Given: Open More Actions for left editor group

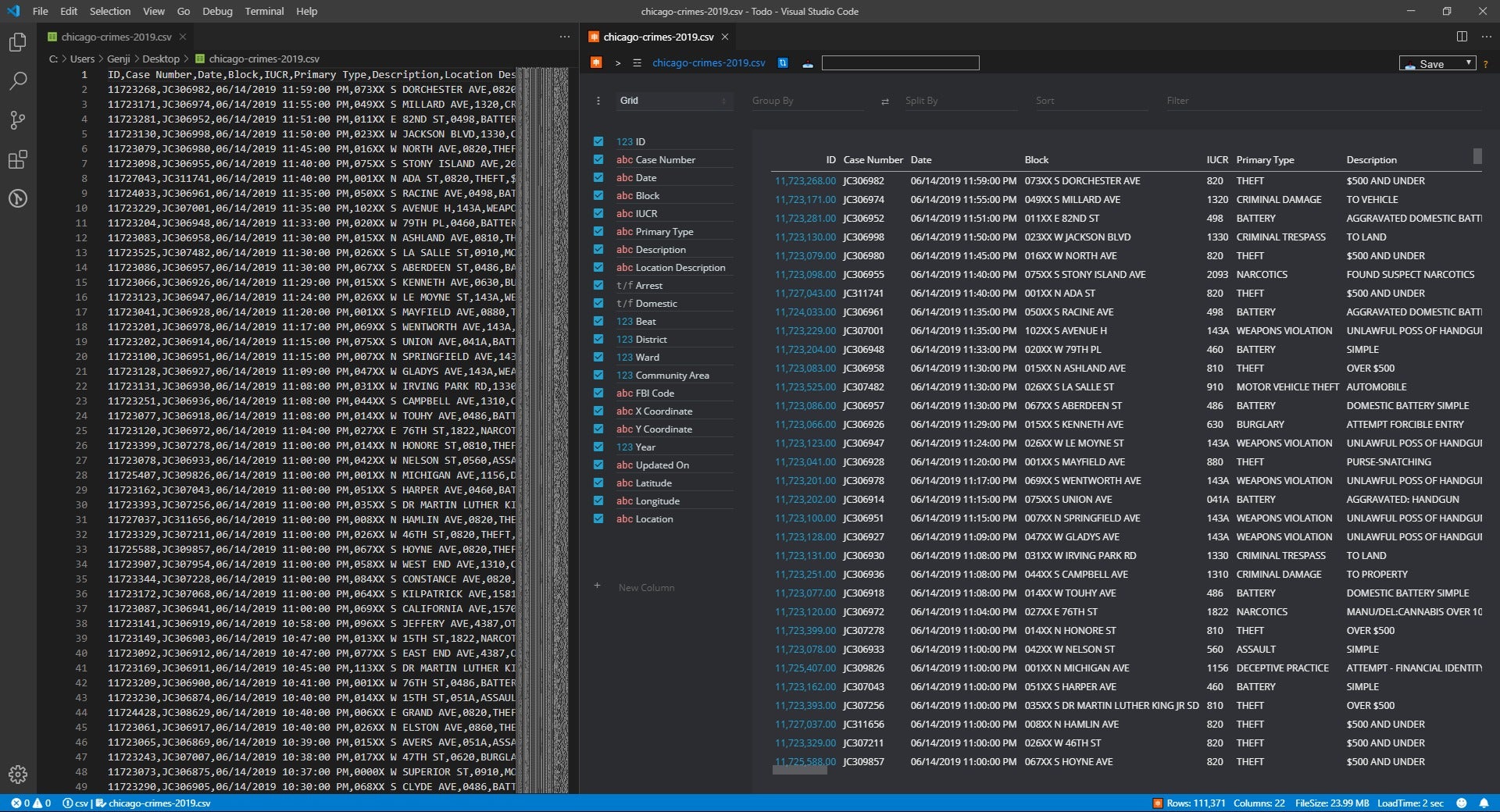Looking at the screenshot, I should tap(565, 37).
